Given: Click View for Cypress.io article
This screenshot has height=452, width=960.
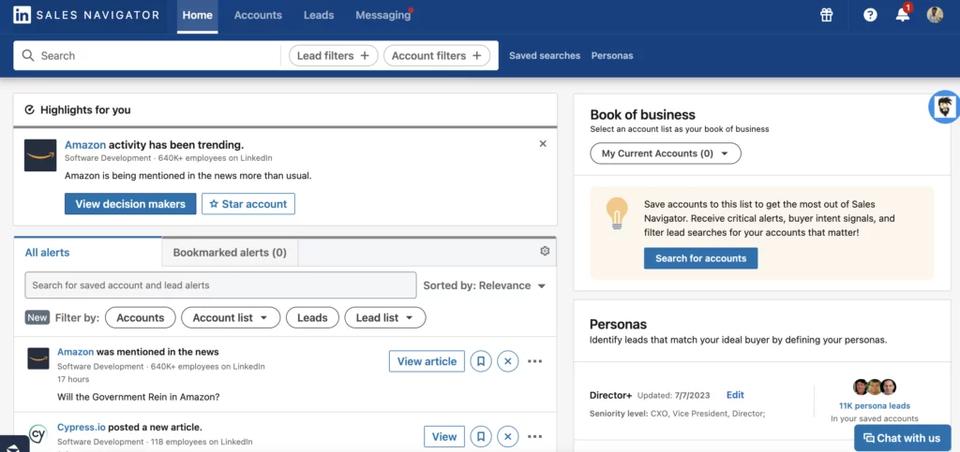Looking at the screenshot, I should point(444,437).
